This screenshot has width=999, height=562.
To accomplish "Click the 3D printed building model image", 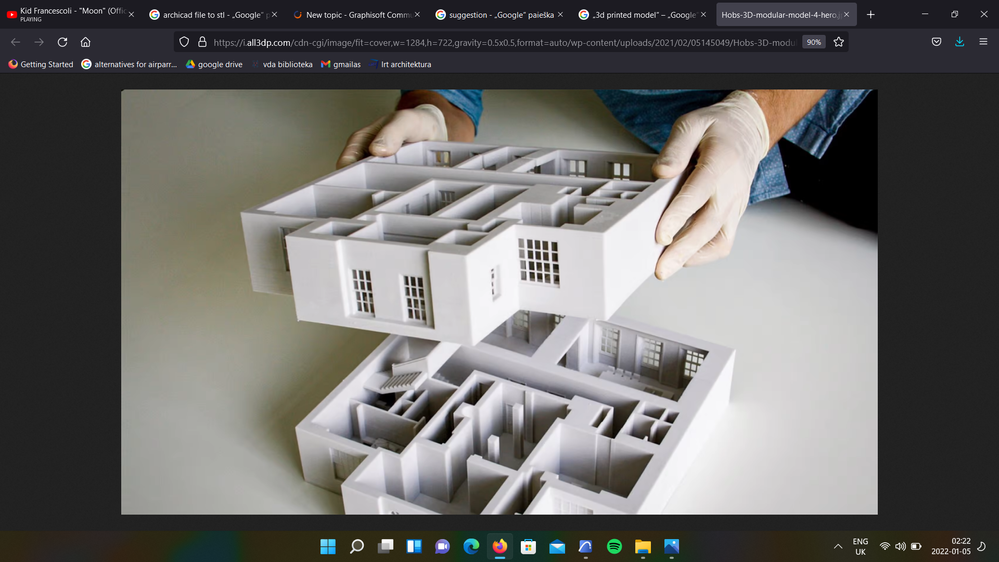I will pos(500,301).
